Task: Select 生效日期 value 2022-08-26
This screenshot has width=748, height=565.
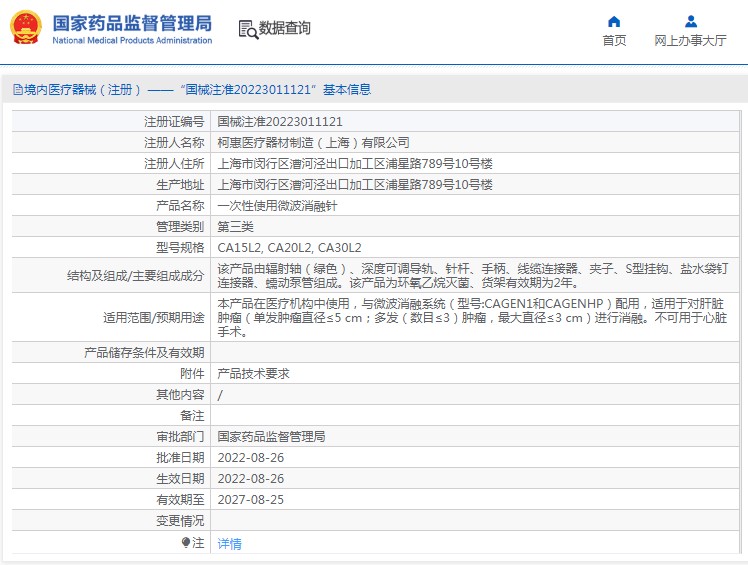Action: pyautogui.click(x=250, y=479)
